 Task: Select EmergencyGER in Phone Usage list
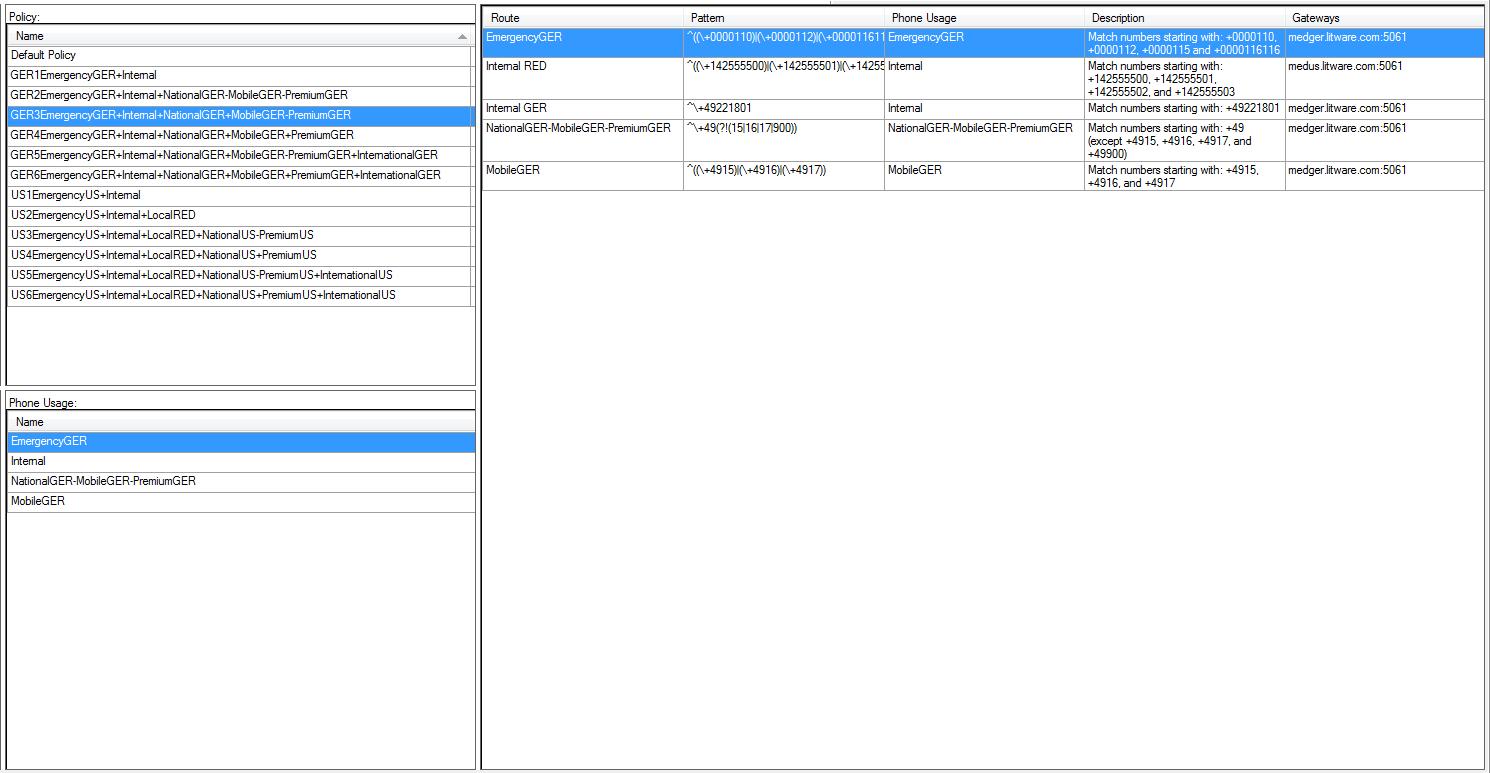point(241,442)
